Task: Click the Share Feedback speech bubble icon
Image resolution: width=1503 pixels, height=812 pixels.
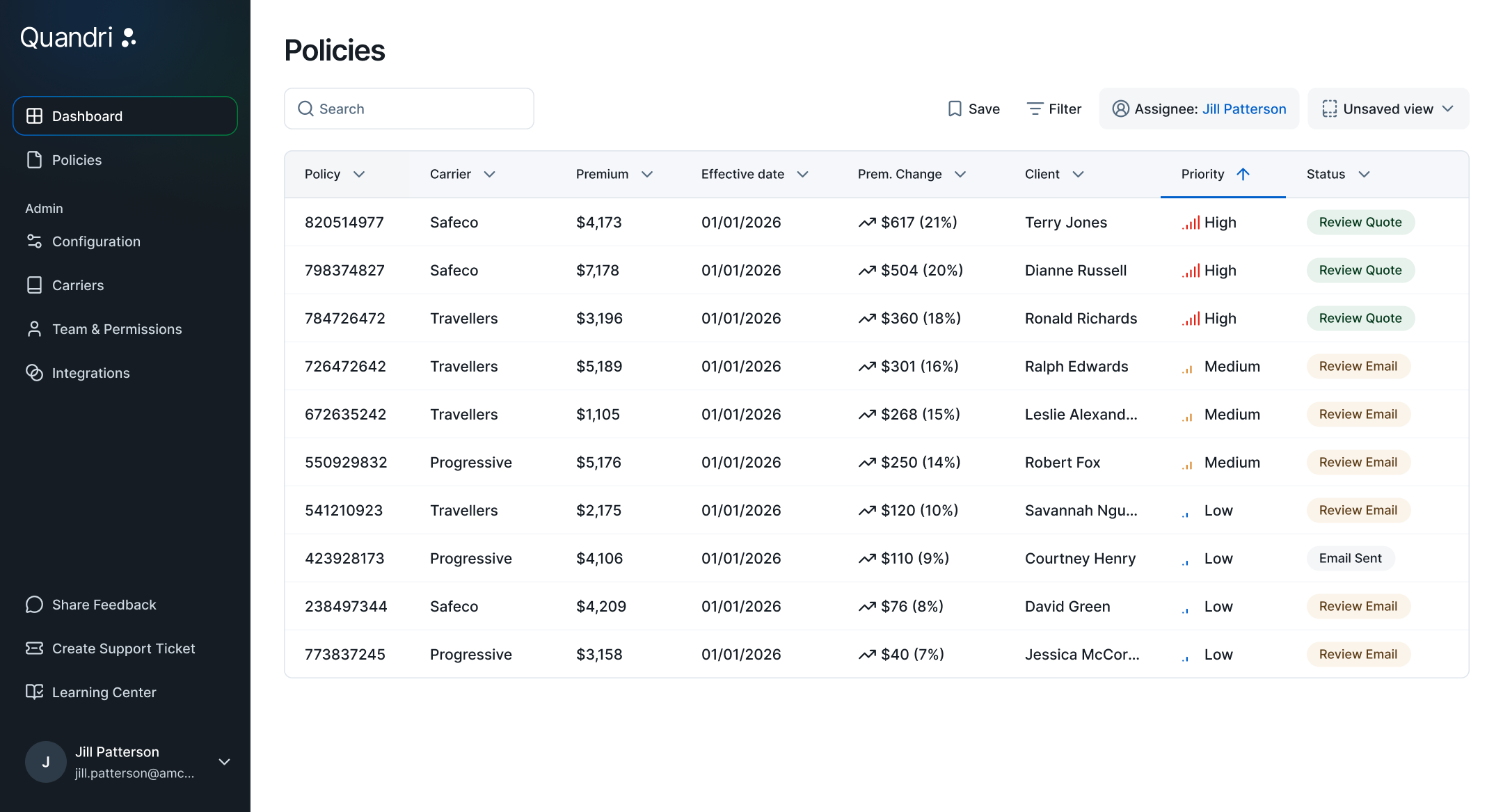Action: 34,605
